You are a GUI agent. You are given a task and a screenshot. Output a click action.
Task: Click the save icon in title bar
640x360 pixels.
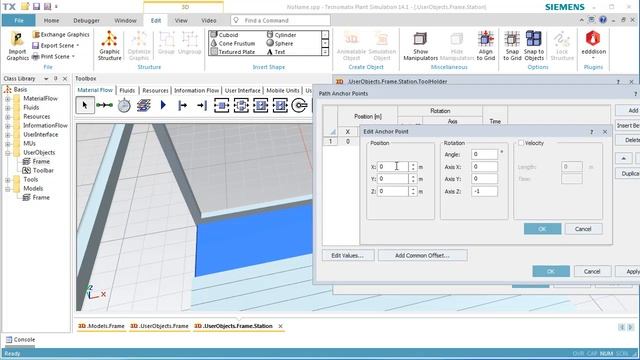36,7
